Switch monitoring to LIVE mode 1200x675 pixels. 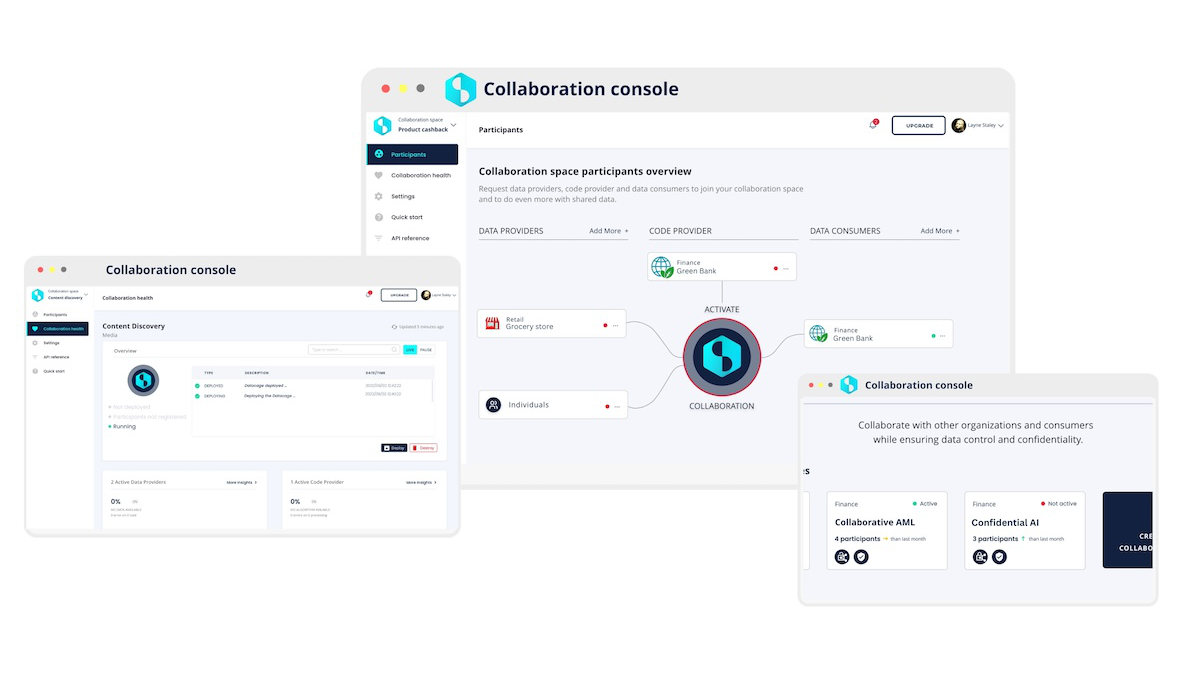410,350
